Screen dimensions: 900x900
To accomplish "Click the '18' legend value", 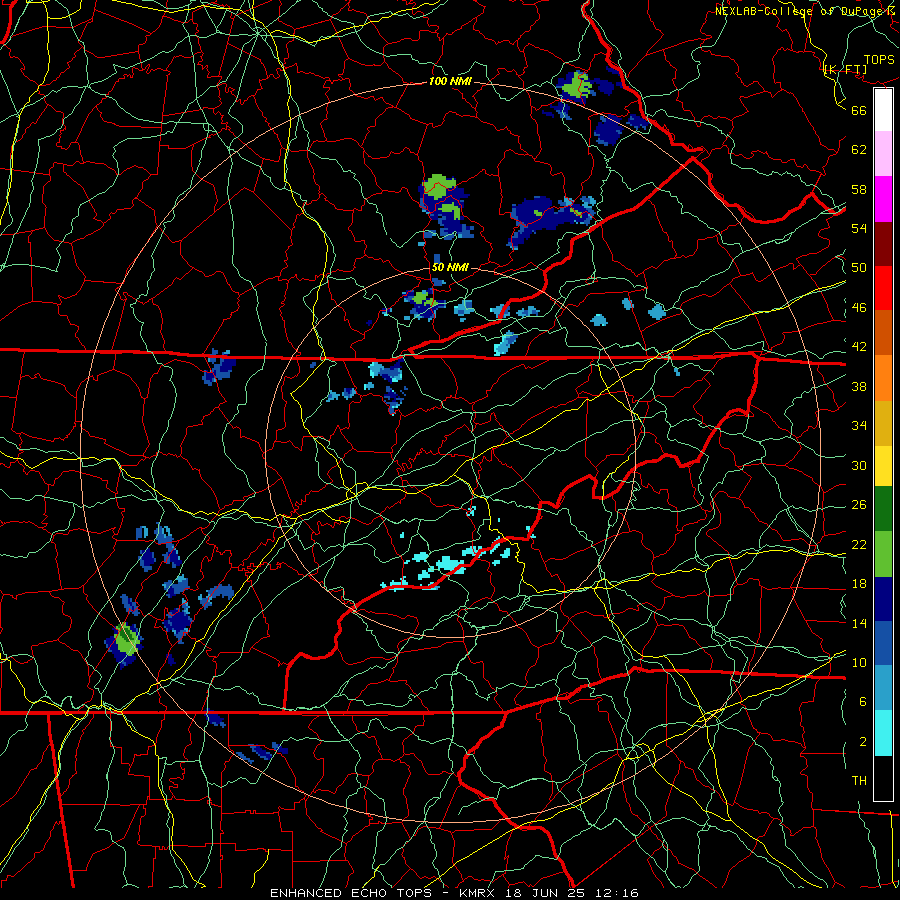I will 859,584.
